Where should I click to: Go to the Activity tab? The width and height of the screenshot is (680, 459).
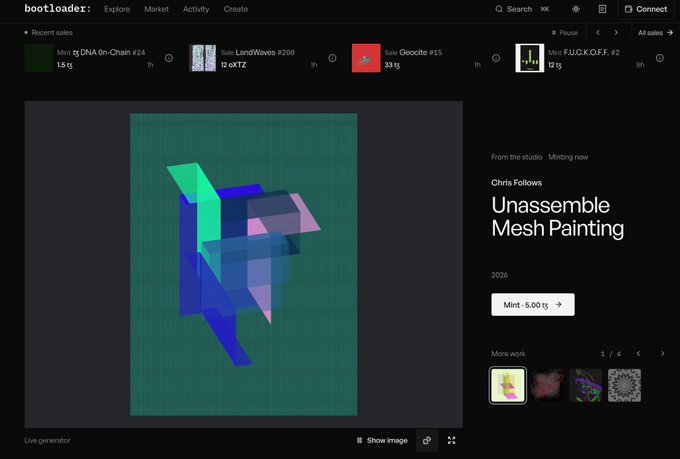[196, 9]
